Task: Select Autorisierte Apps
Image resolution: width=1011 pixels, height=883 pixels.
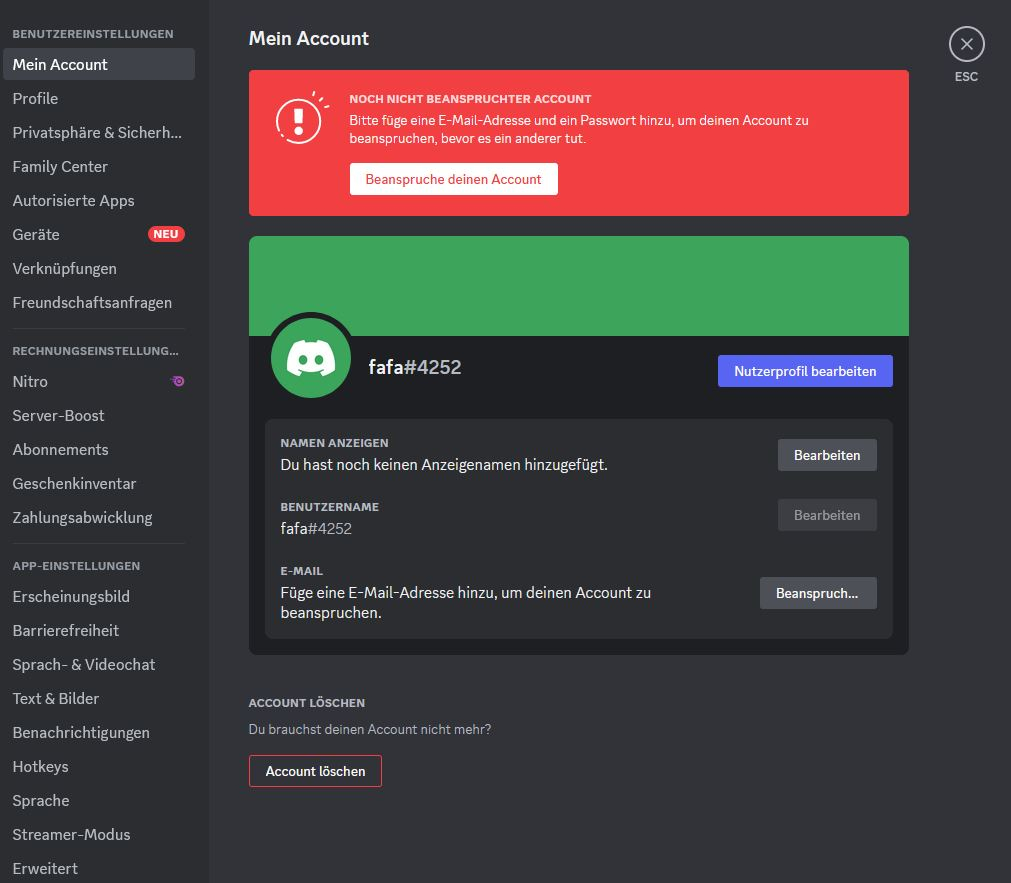Action: pyautogui.click(x=99, y=201)
